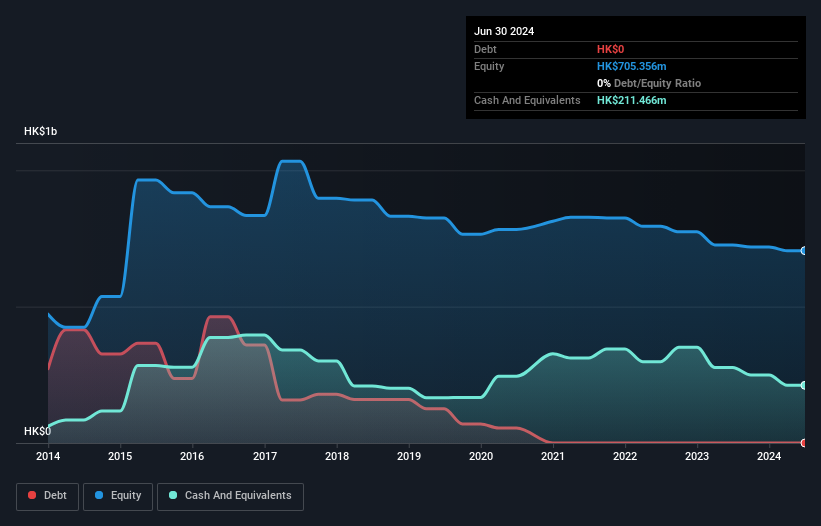Click the Equity row label in tooltip
821x526 pixels.
click(489, 66)
